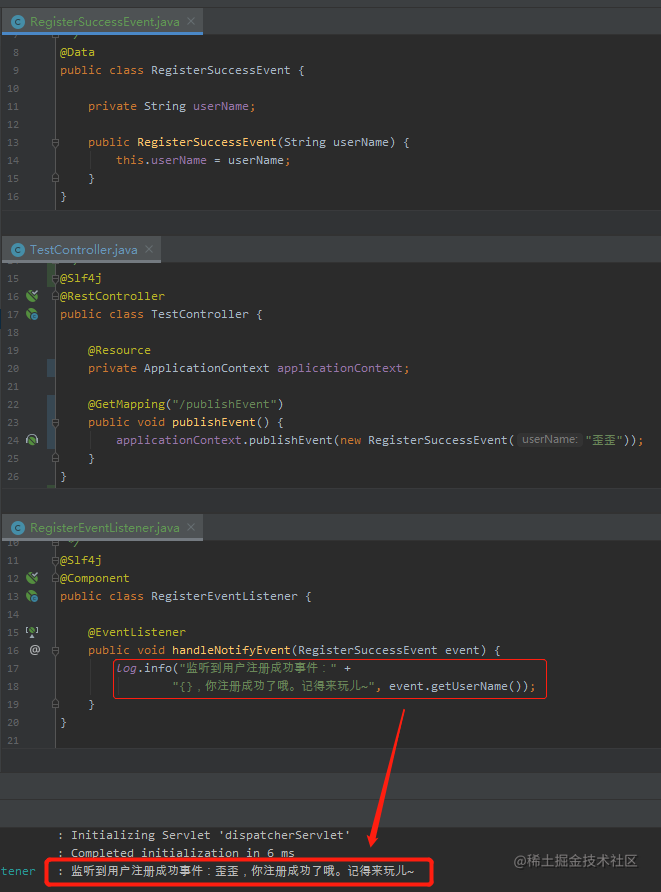
Task: Click the event publisher gutter icon beside applicationContext.publishEvent
Action: pyautogui.click(x=32, y=440)
